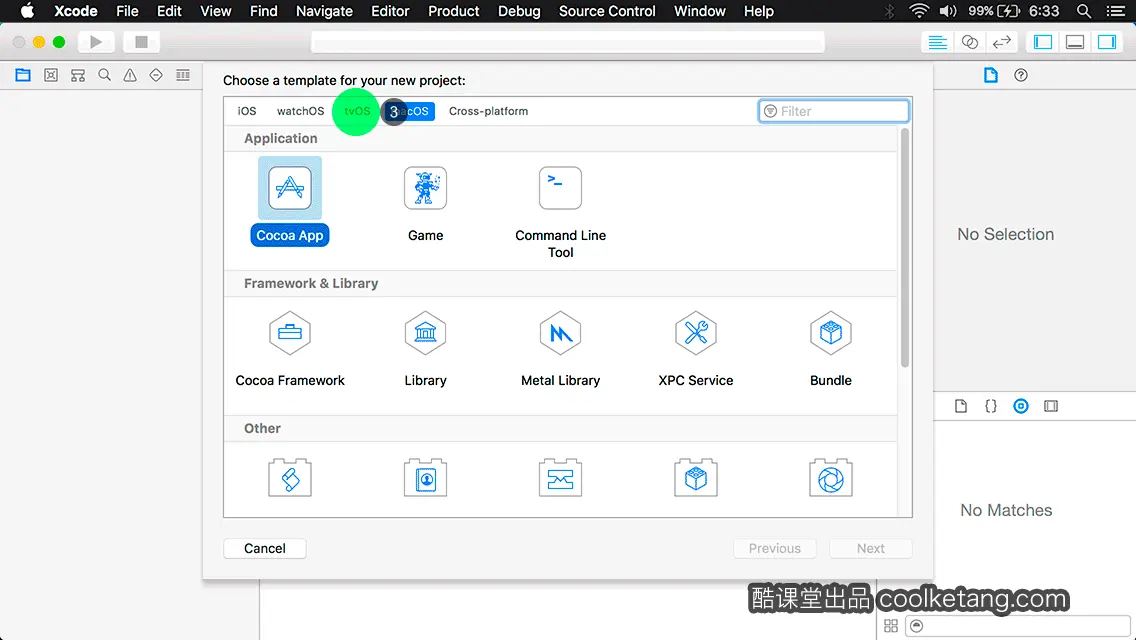Click the Previous button
Image resolution: width=1136 pixels, height=640 pixels.
(774, 549)
